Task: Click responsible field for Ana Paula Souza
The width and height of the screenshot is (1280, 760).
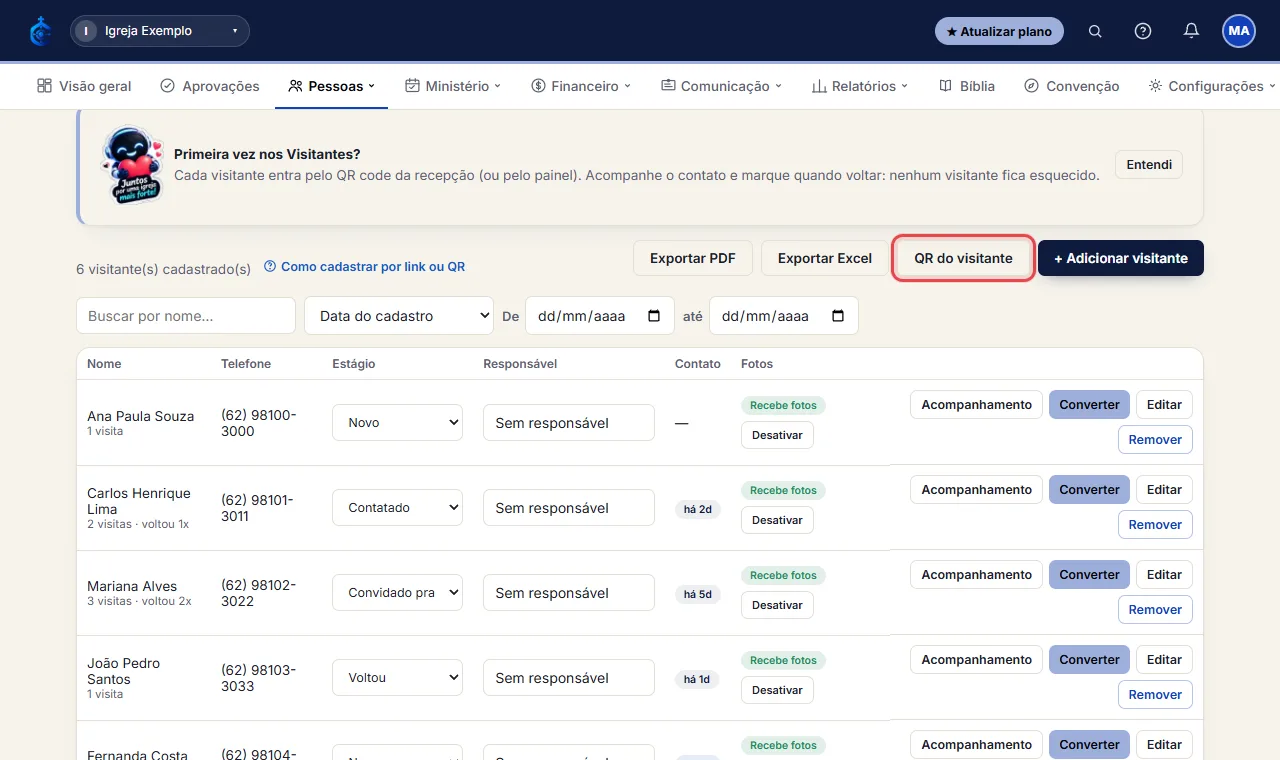Action: tap(569, 423)
